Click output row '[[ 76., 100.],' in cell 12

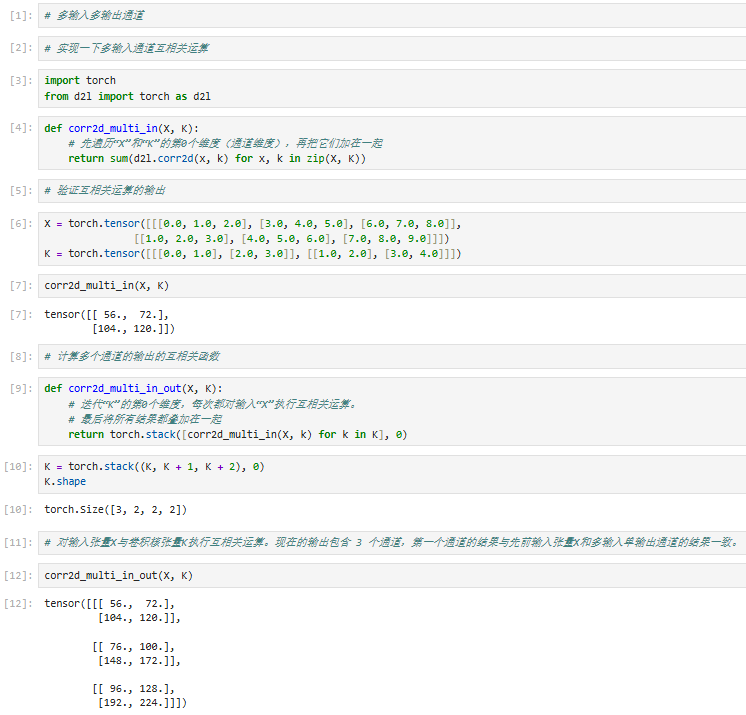134,647
